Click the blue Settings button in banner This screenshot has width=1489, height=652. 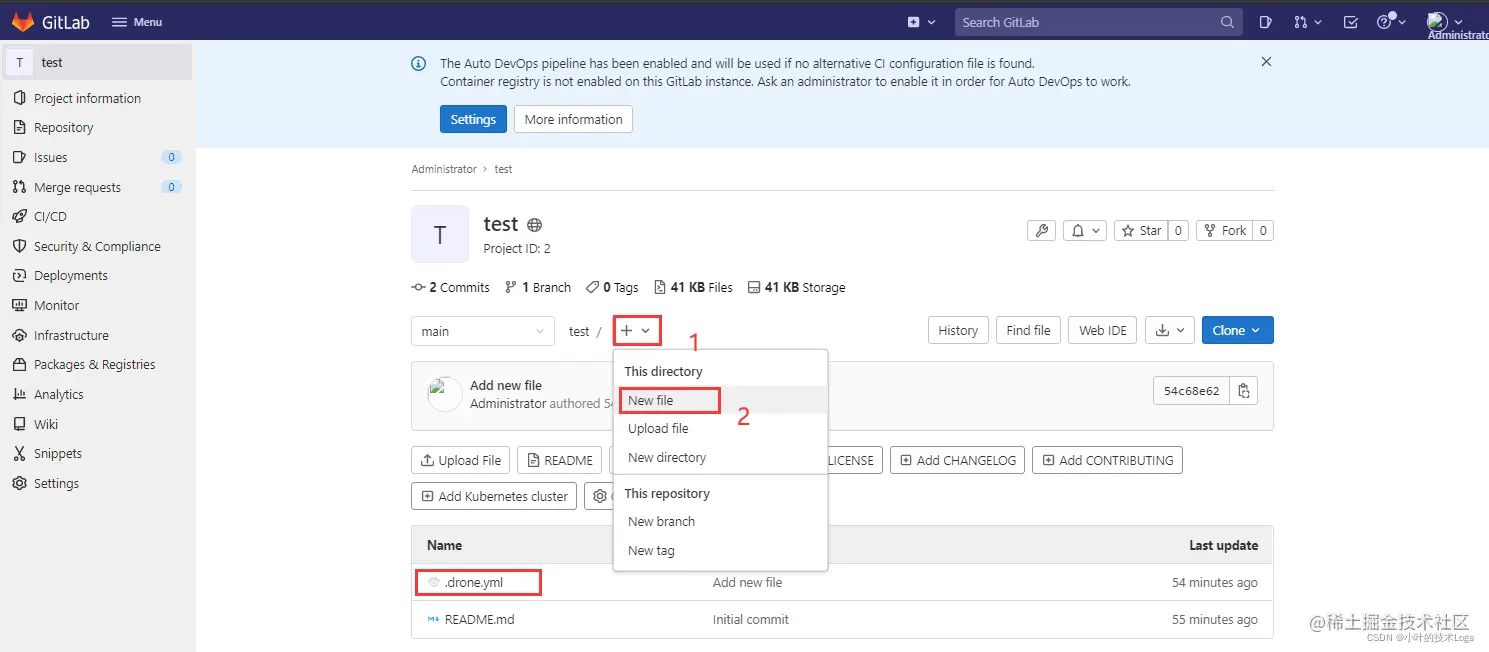coord(473,119)
